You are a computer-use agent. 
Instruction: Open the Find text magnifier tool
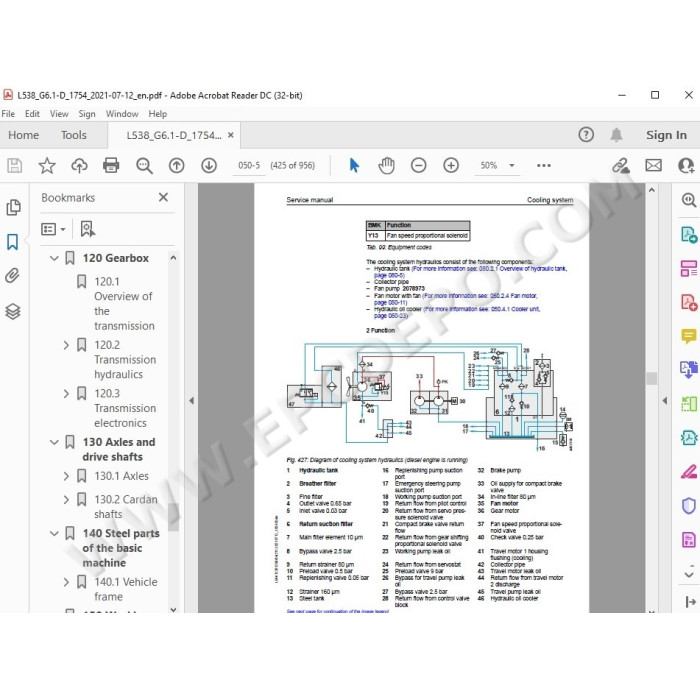(x=144, y=166)
